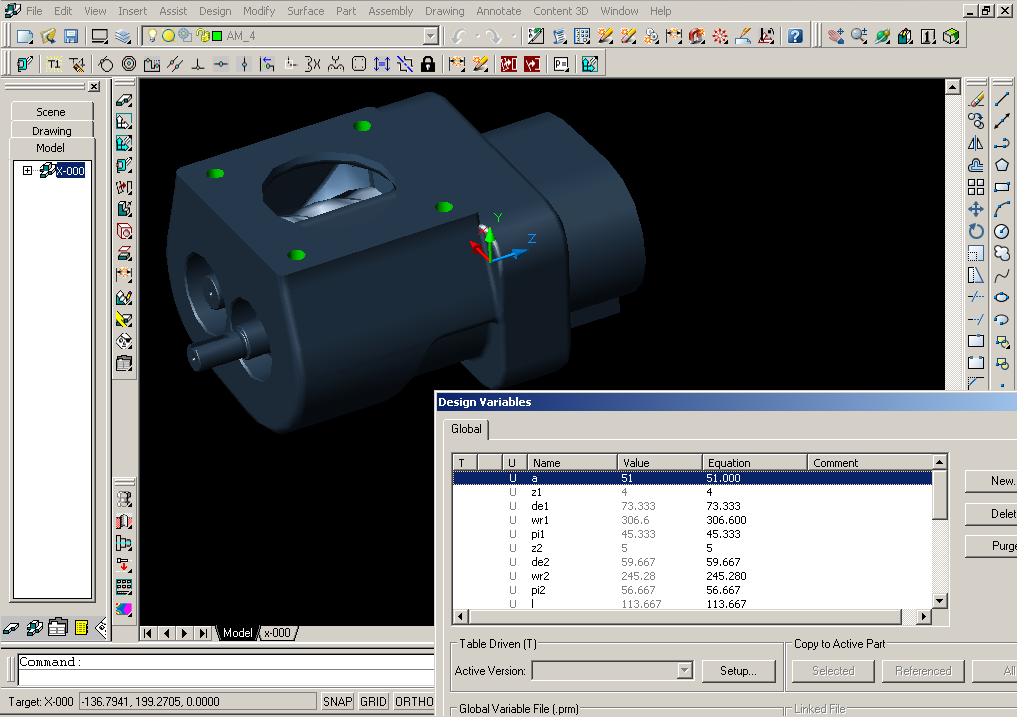Open the Redo history dropdown arrow

pyautogui.click(x=513, y=36)
